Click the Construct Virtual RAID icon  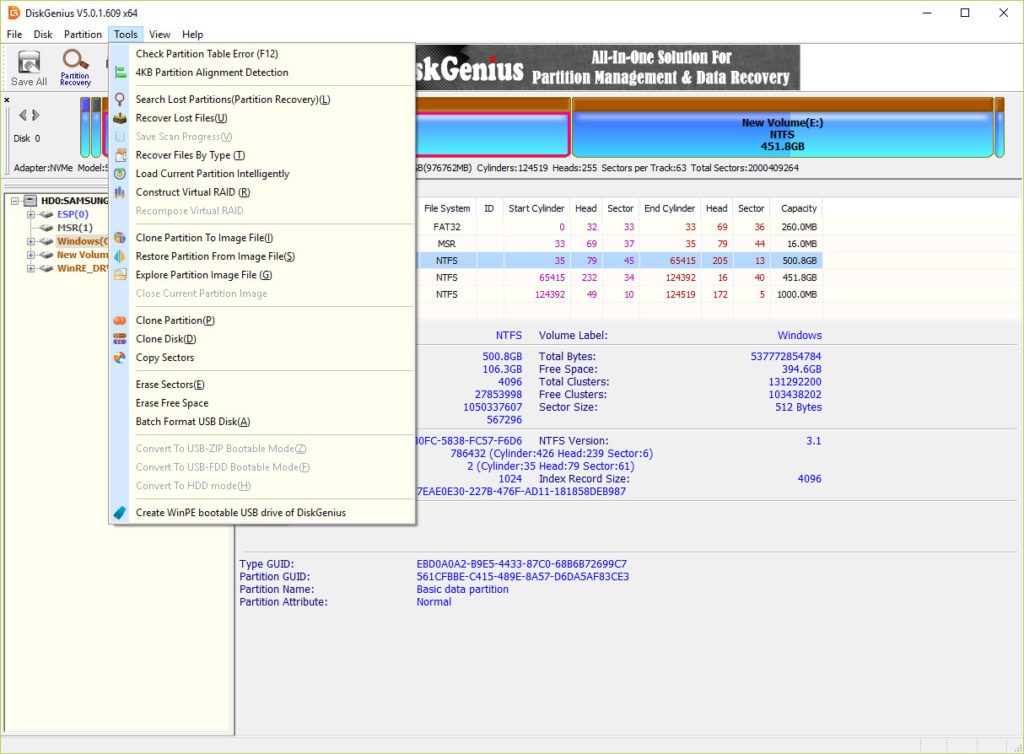120,193
